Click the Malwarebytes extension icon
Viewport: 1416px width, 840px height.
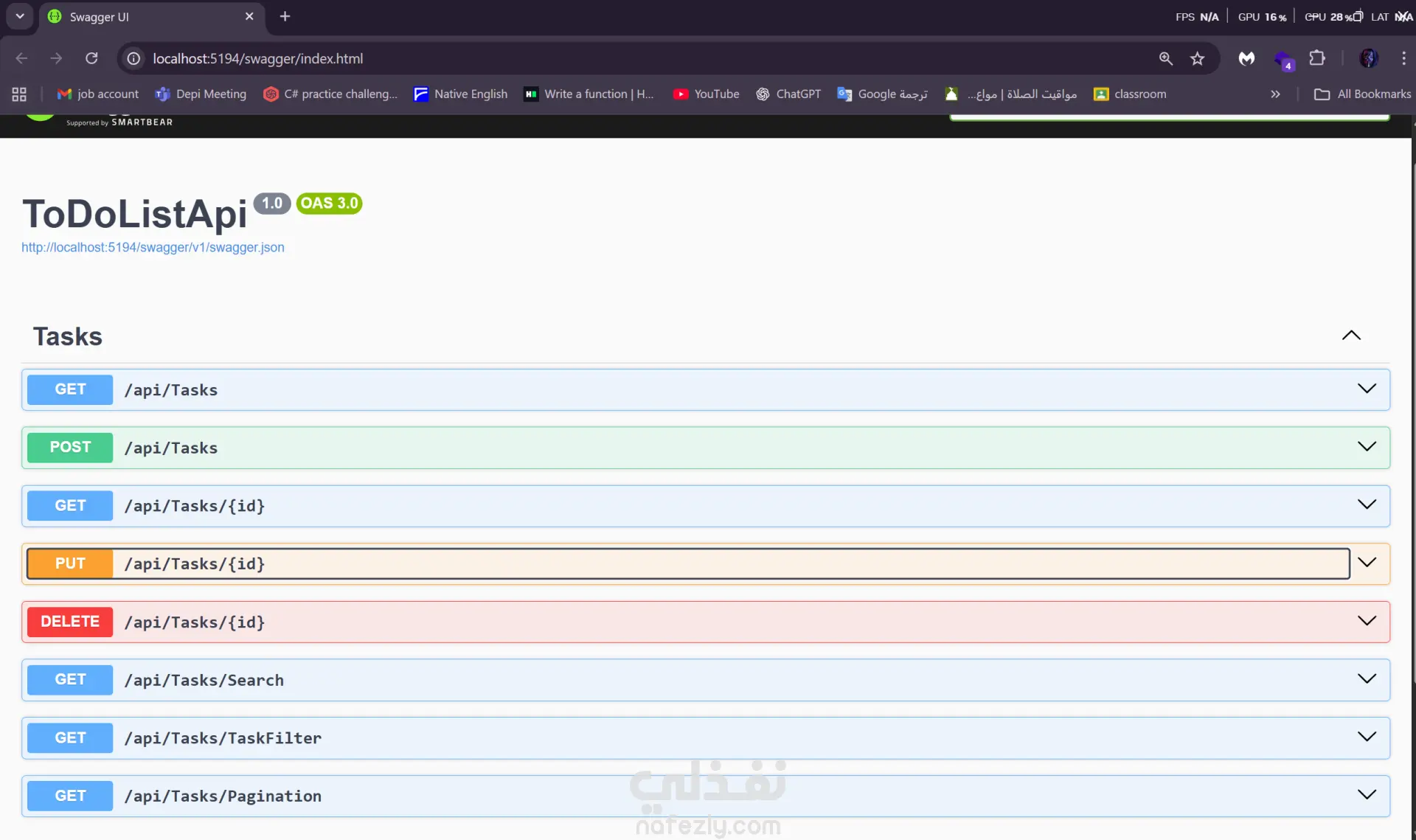click(x=1246, y=58)
